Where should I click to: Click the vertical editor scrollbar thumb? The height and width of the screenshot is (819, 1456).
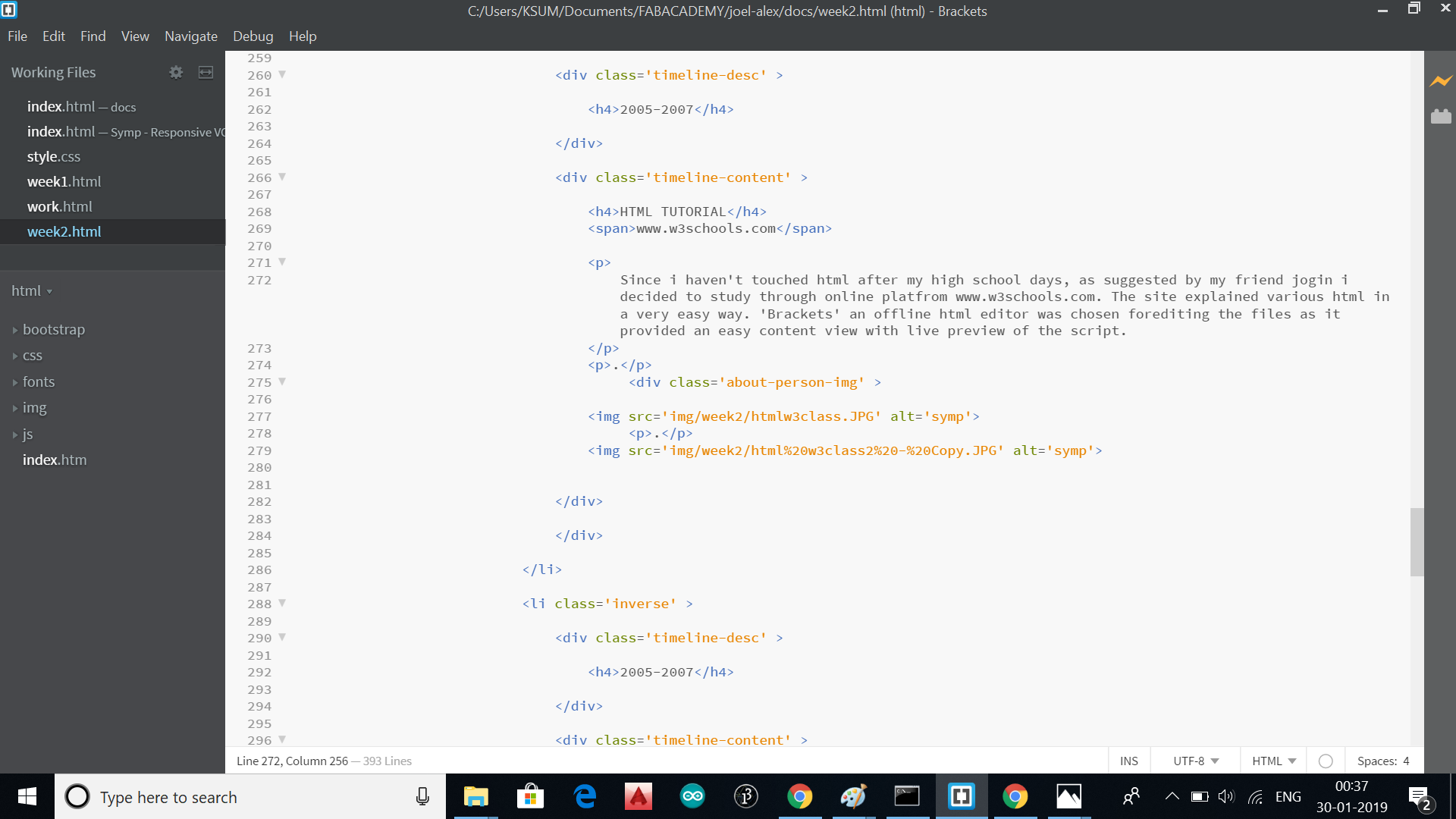click(1417, 541)
